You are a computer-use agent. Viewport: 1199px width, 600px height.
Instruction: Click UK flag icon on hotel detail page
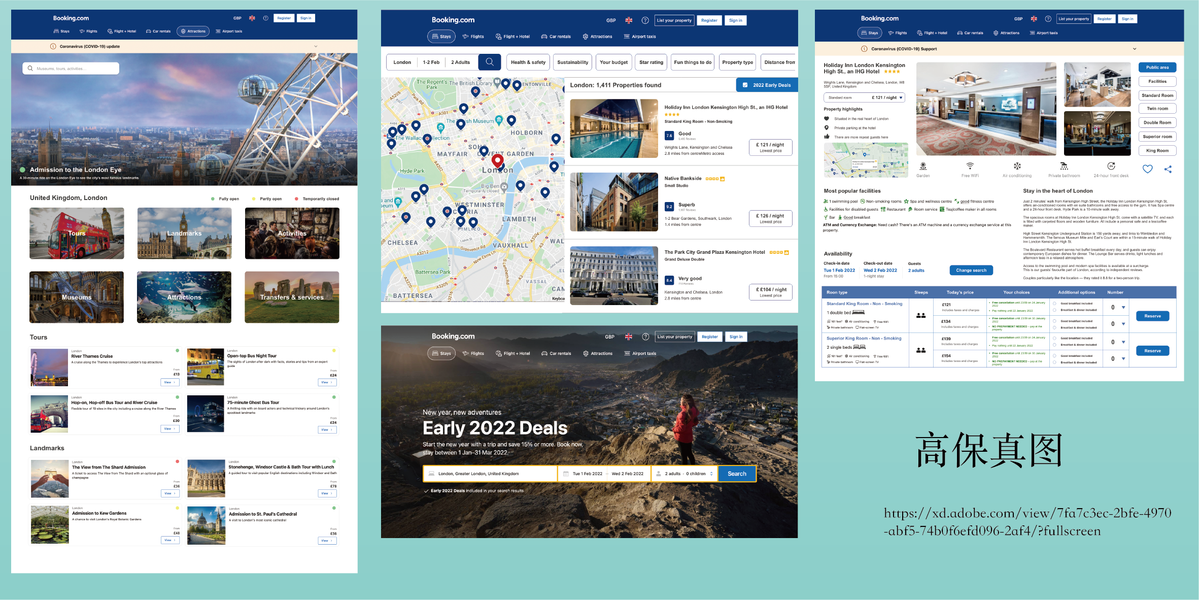pos(1034,18)
